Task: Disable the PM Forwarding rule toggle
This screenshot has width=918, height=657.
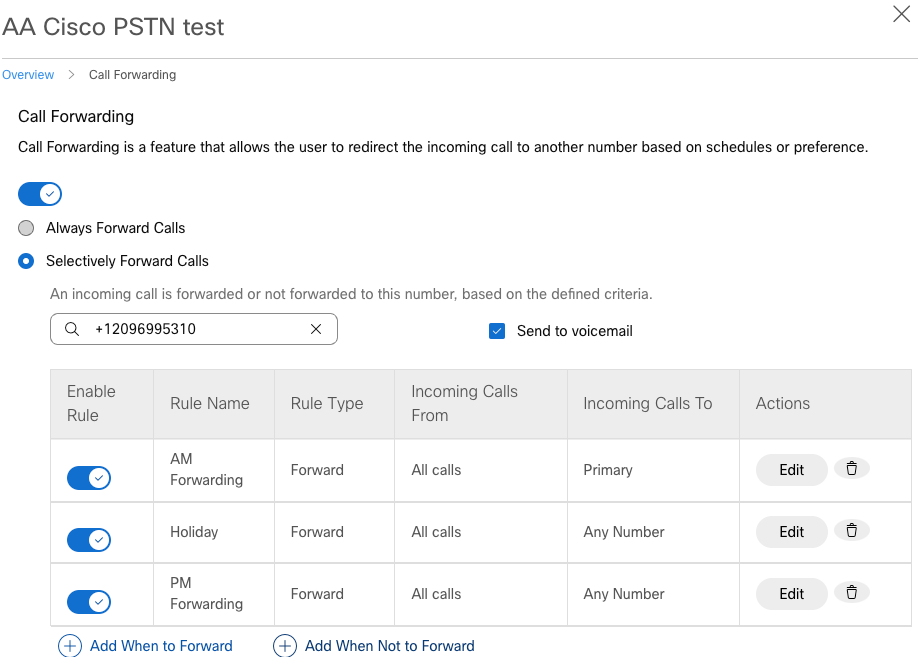Action: tap(89, 602)
